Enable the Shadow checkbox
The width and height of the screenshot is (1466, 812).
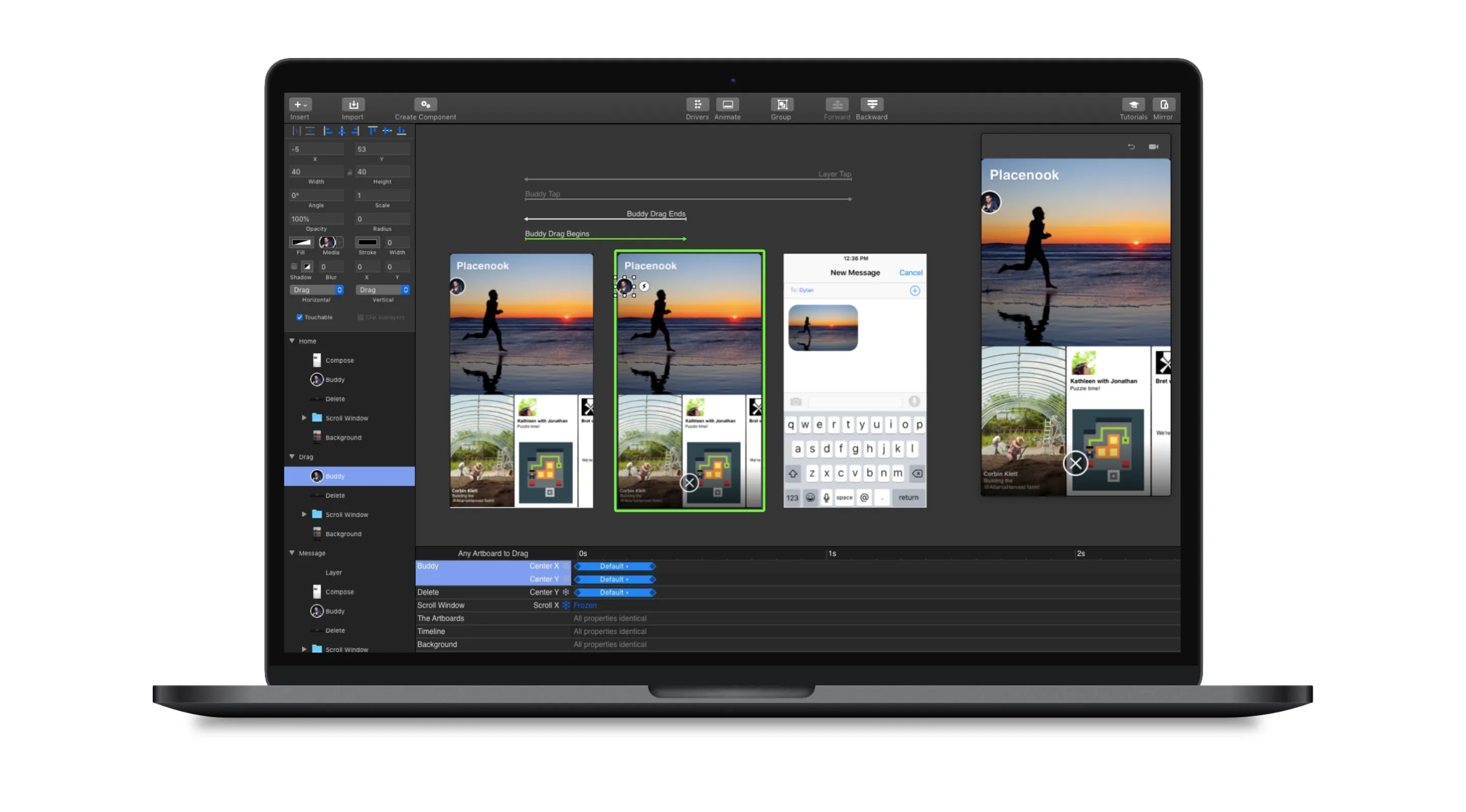294,267
